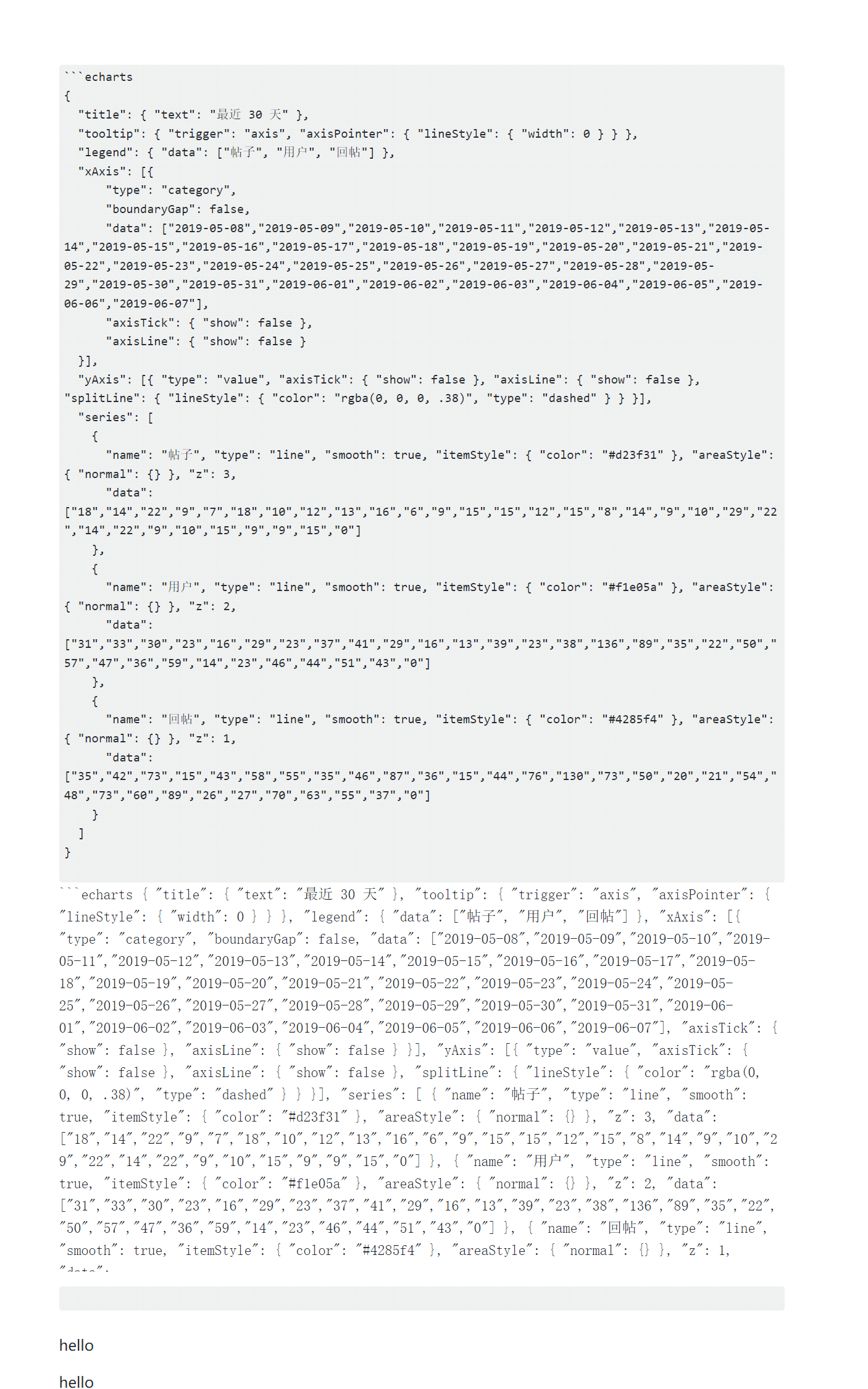Click the #f1e05a color value in the code block
This screenshot has height=1389, width=868.
pyautogui.click(x=633, y=587)
